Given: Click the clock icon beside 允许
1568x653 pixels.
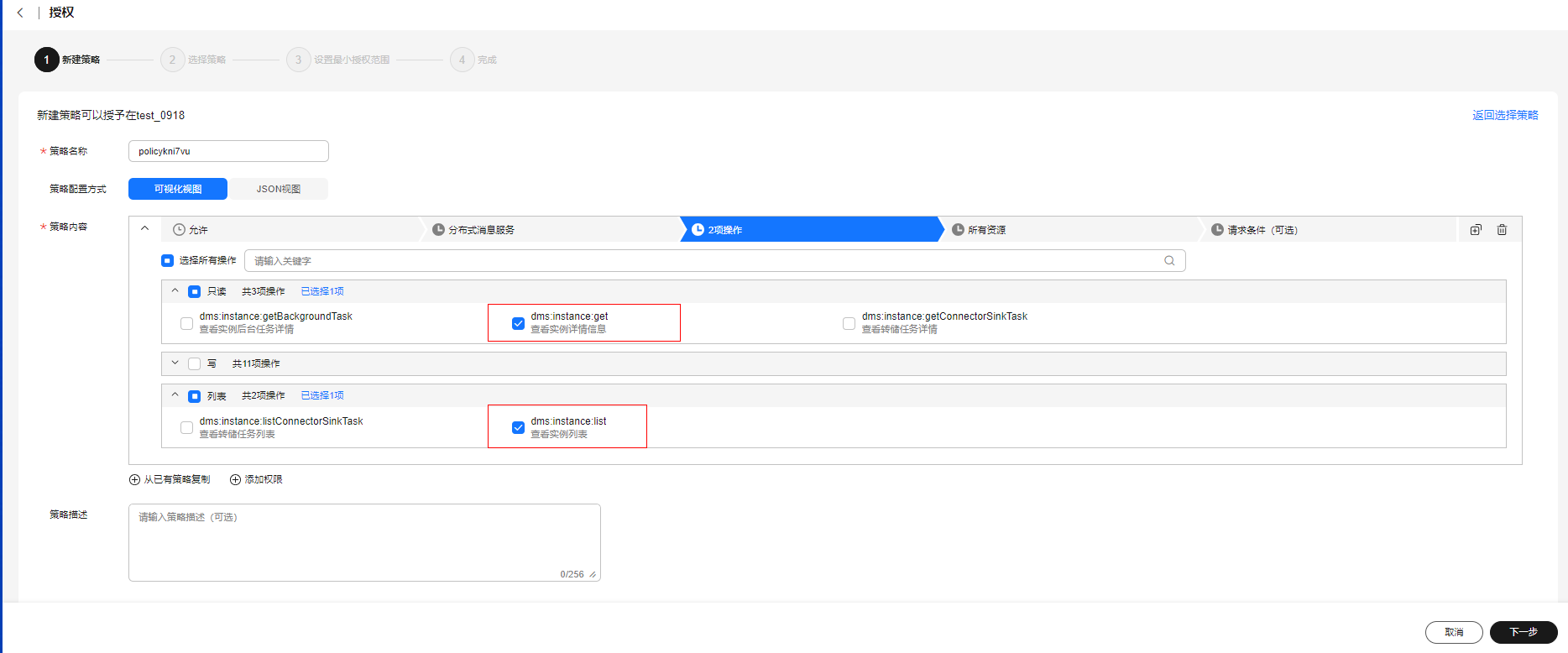Looking at the screenshot, I should (x=179, y=230).
